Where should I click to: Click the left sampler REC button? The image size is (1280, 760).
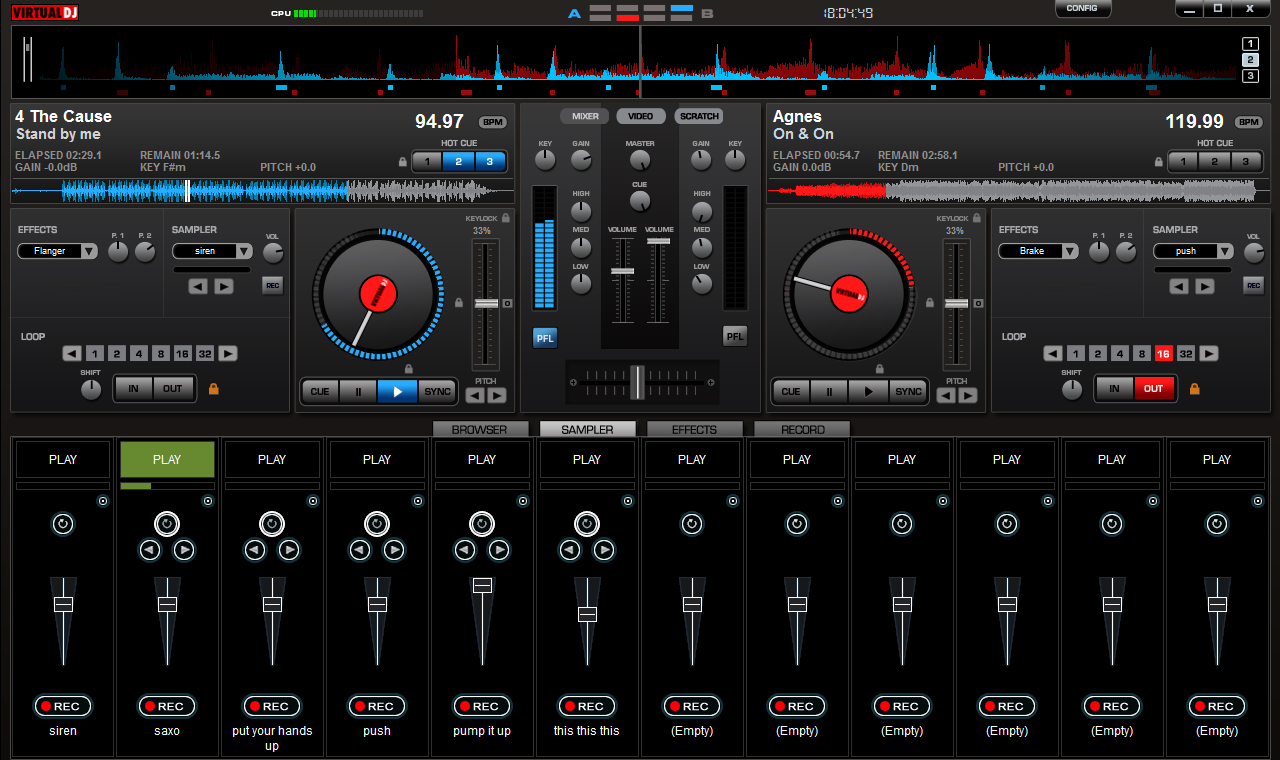pos(272,286)
